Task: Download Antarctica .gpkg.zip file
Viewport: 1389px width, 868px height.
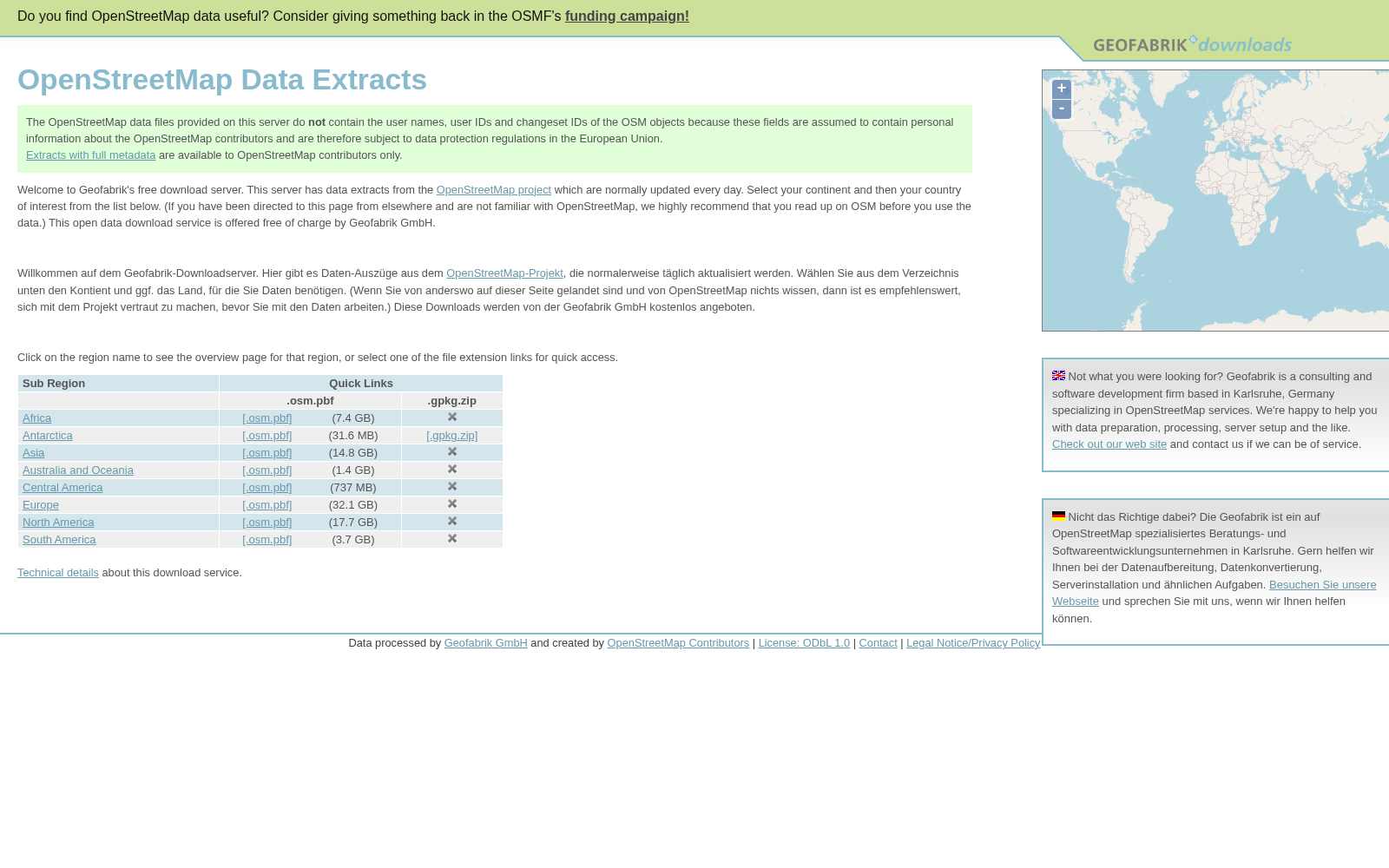Action: (x=451, y=436)
